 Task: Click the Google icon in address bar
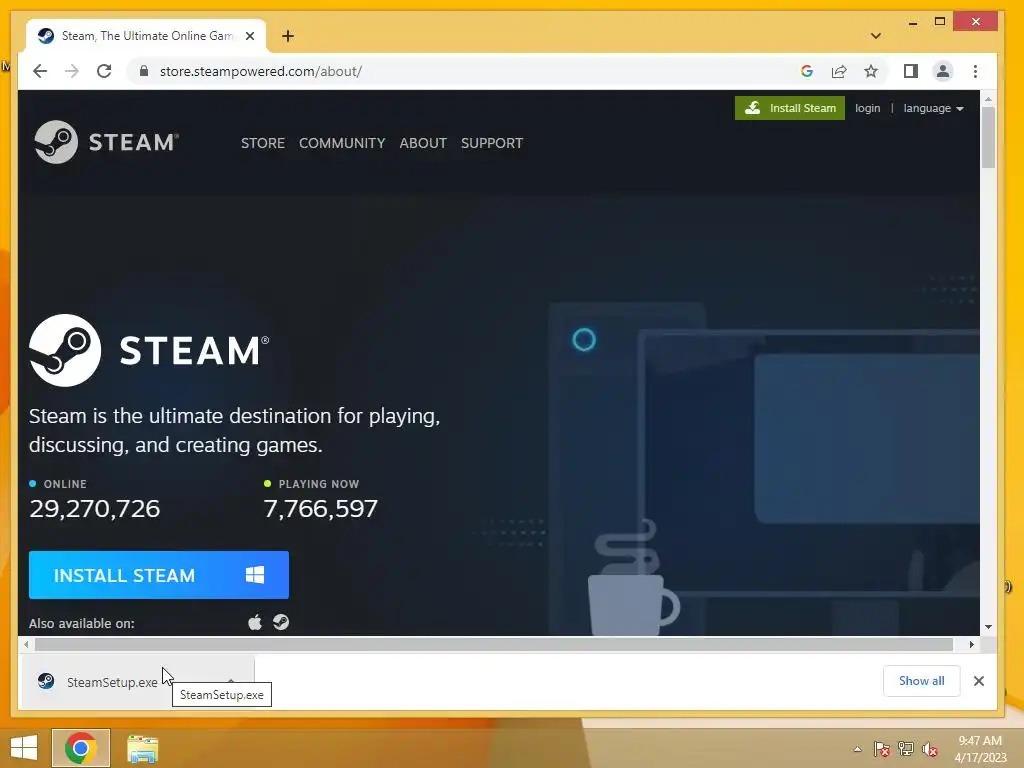point(807,71)
